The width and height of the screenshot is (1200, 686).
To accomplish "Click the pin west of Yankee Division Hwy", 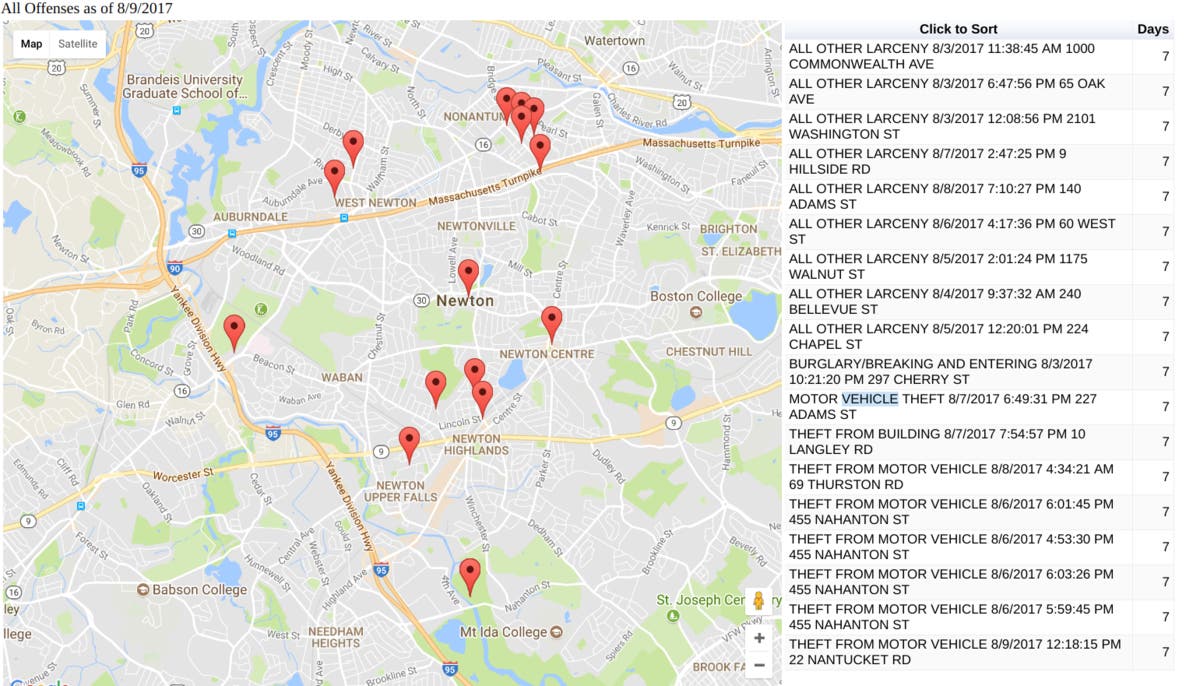I will (234, 331).
